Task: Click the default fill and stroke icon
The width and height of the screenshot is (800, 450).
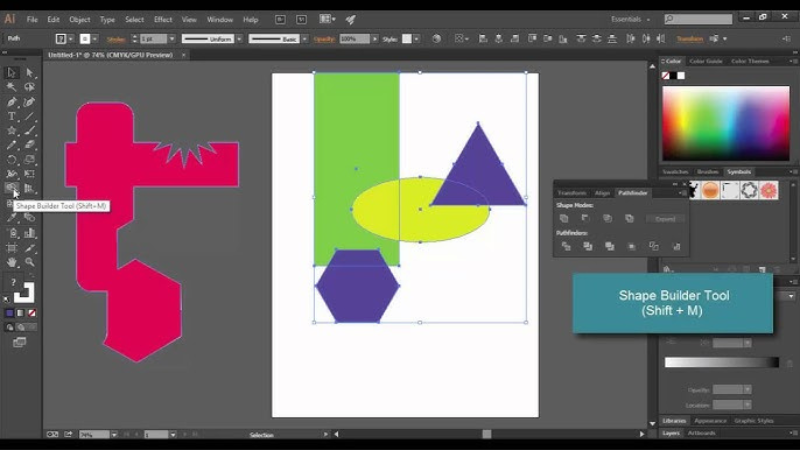Action: tap(6, 299)
